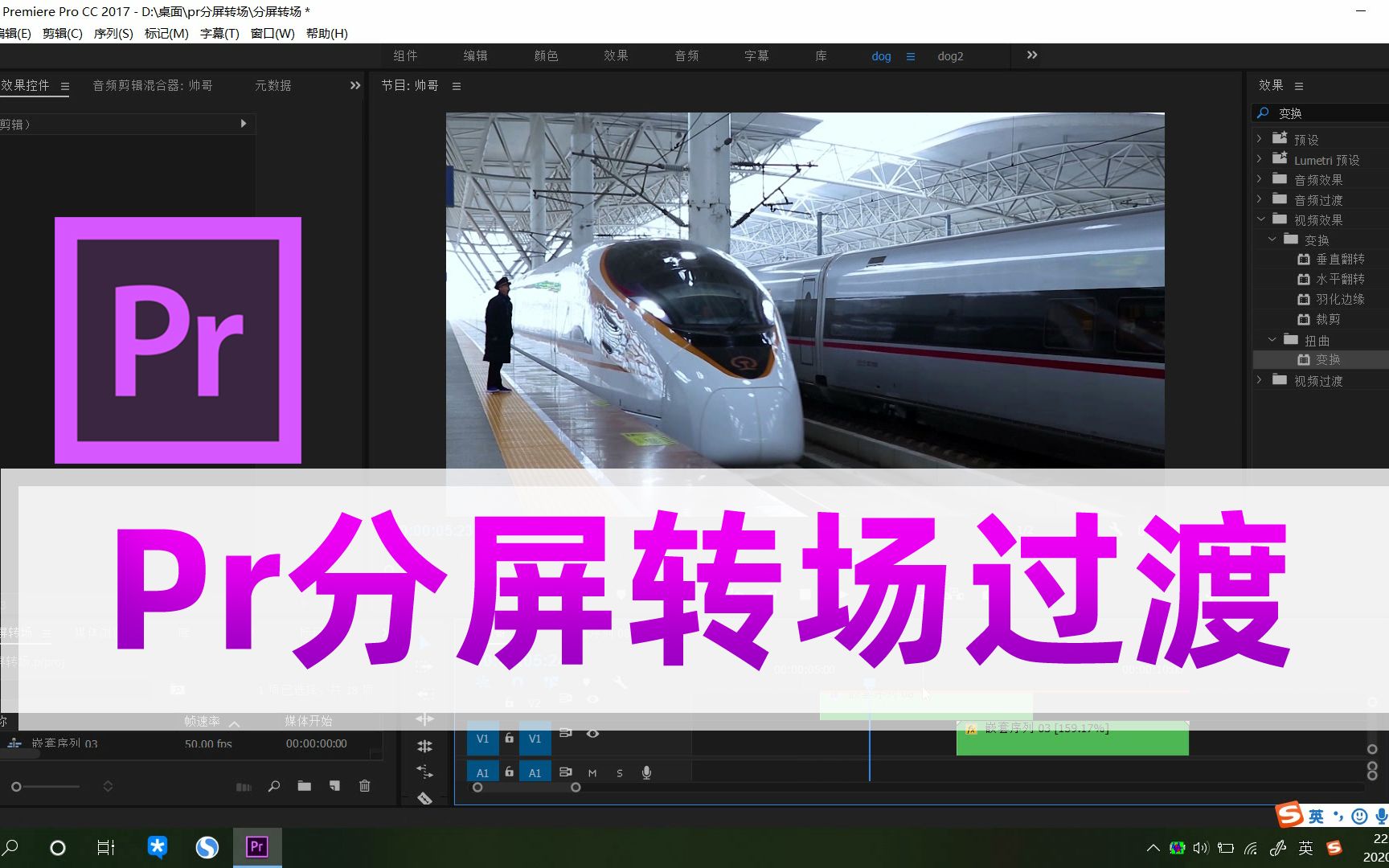Click the volume speaker in system tray
Screen dimensions: 1389x868
1201,848
